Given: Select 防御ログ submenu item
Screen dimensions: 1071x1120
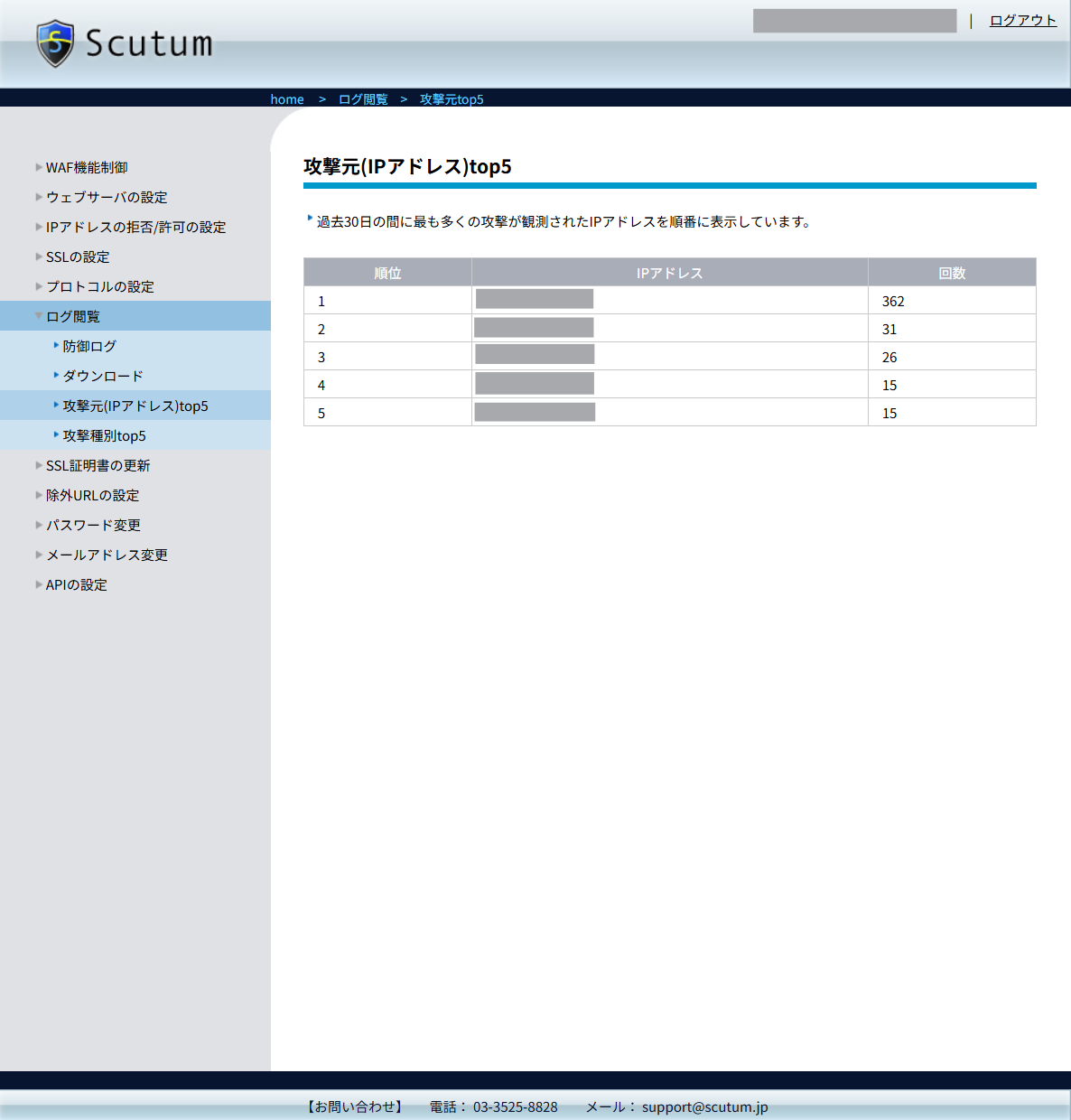Looking at the screenshot, I should 89,346.
